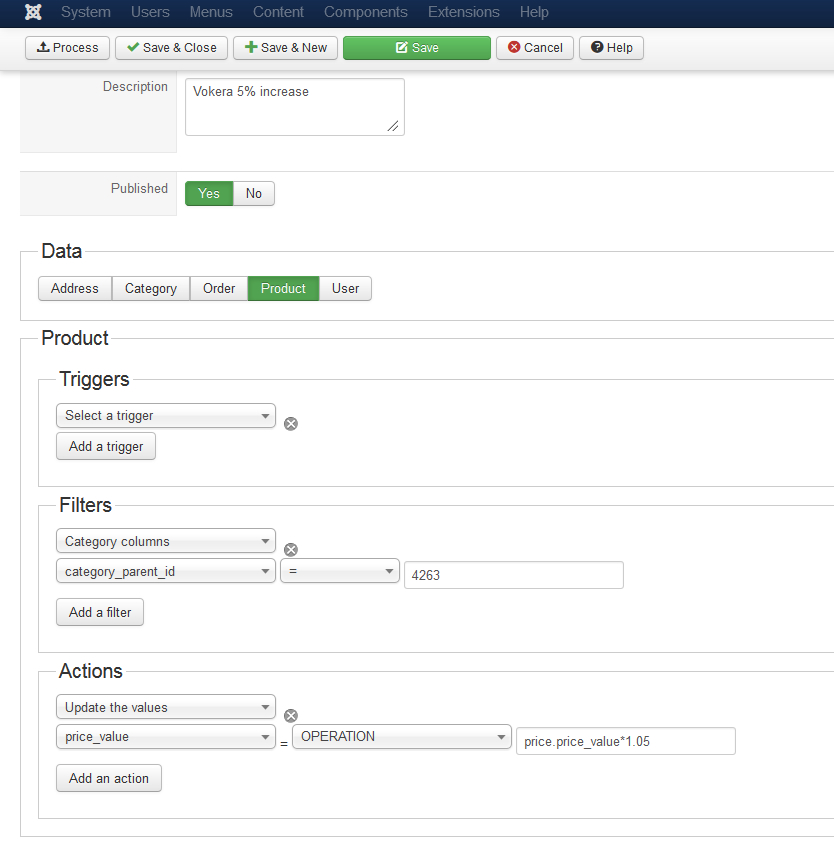
Task: Click Save & Close
Action: pyautogui.click(x=172, y=48)
